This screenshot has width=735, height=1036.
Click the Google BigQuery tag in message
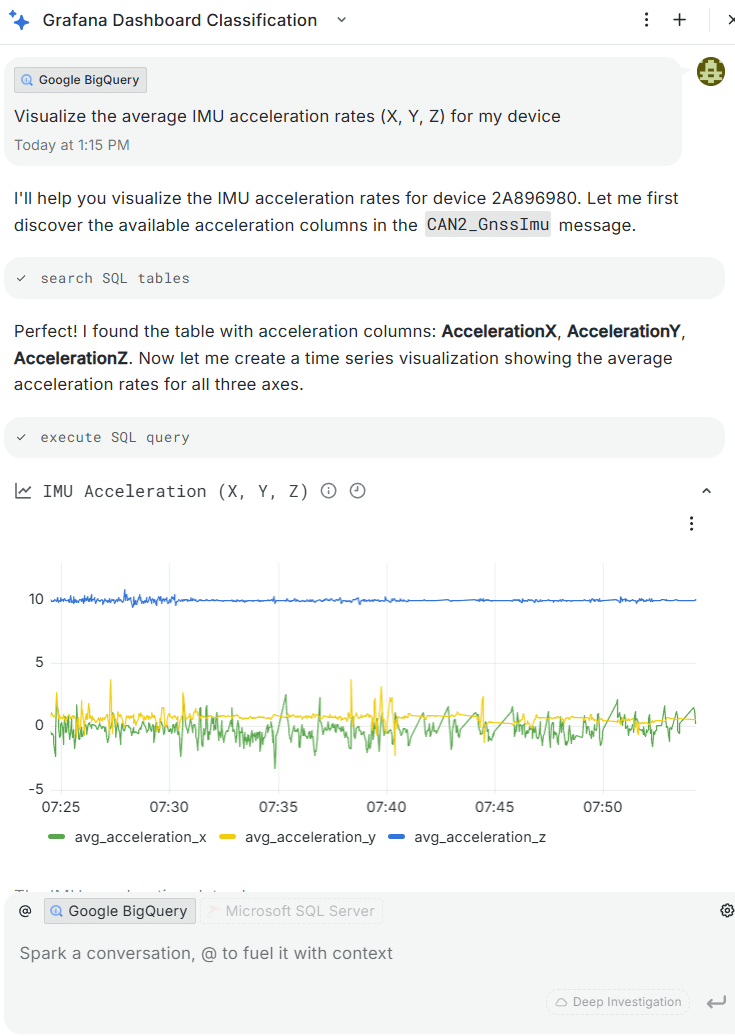point(81,80)
